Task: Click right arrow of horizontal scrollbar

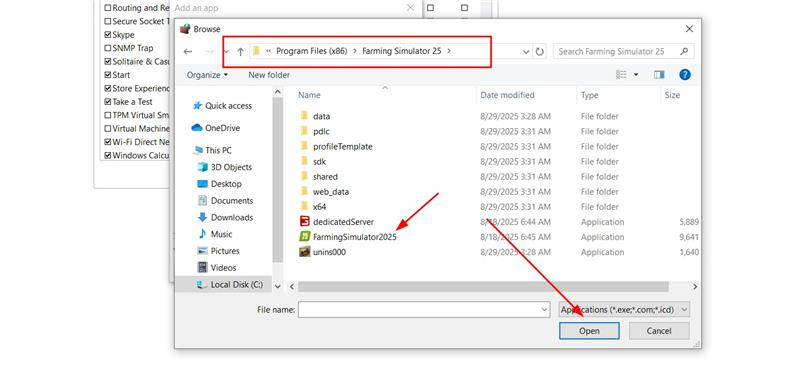Action: [x=694, y=287]
